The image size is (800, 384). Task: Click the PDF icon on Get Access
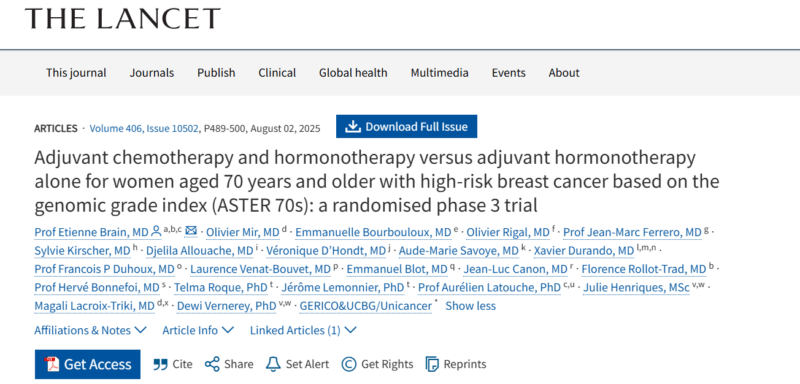(52, 364)
